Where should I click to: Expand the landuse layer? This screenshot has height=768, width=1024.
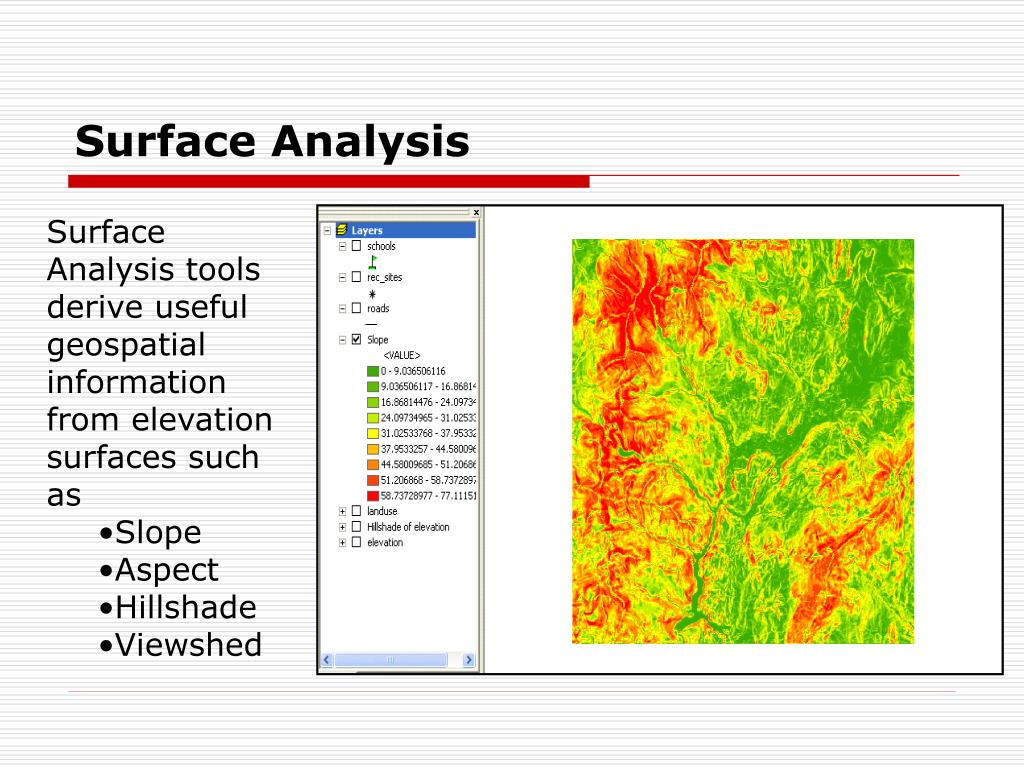pos(342,511)
